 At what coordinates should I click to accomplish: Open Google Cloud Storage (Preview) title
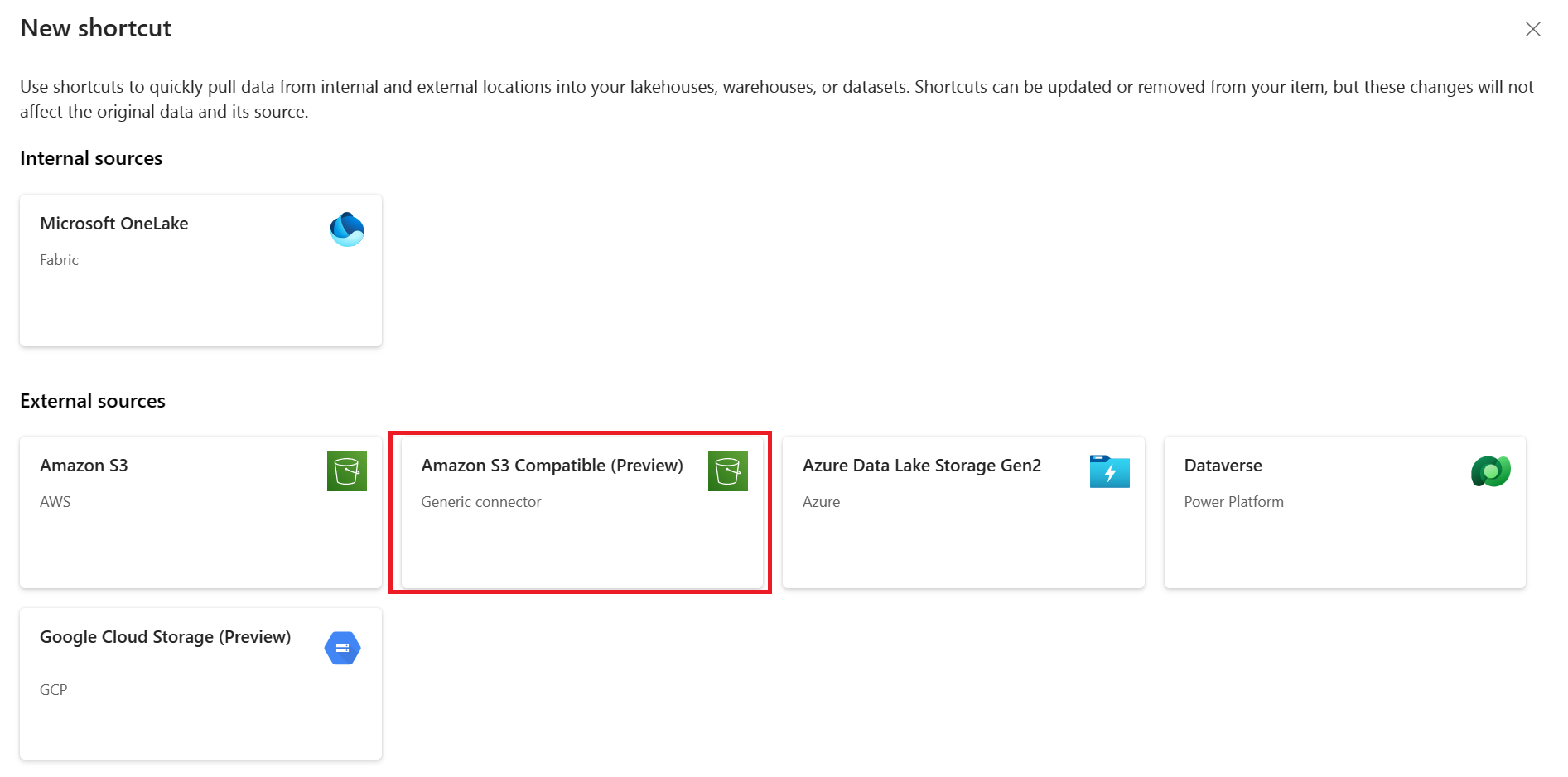(165, 637)
